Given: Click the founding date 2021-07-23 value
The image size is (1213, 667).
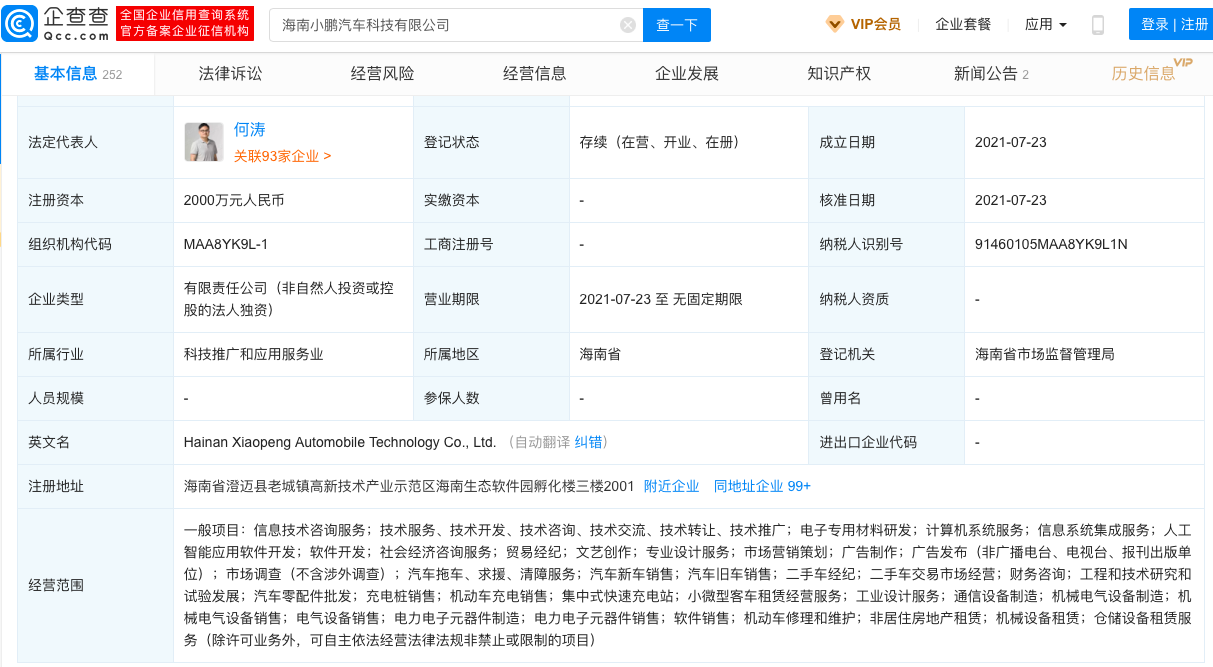Looking at the screenshot, I should pos(1011,142).
